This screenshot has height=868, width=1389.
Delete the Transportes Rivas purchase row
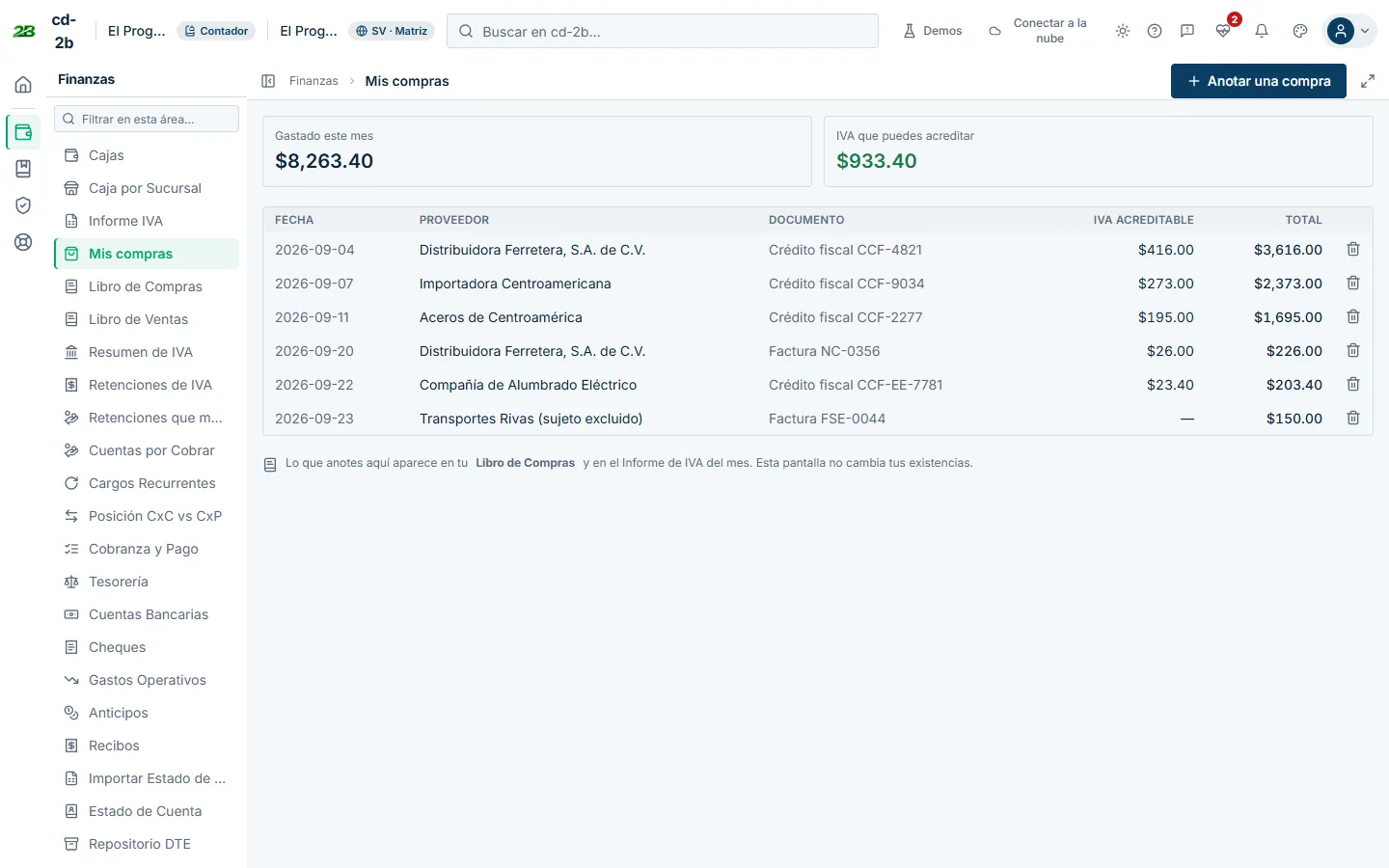(1353, 419)
